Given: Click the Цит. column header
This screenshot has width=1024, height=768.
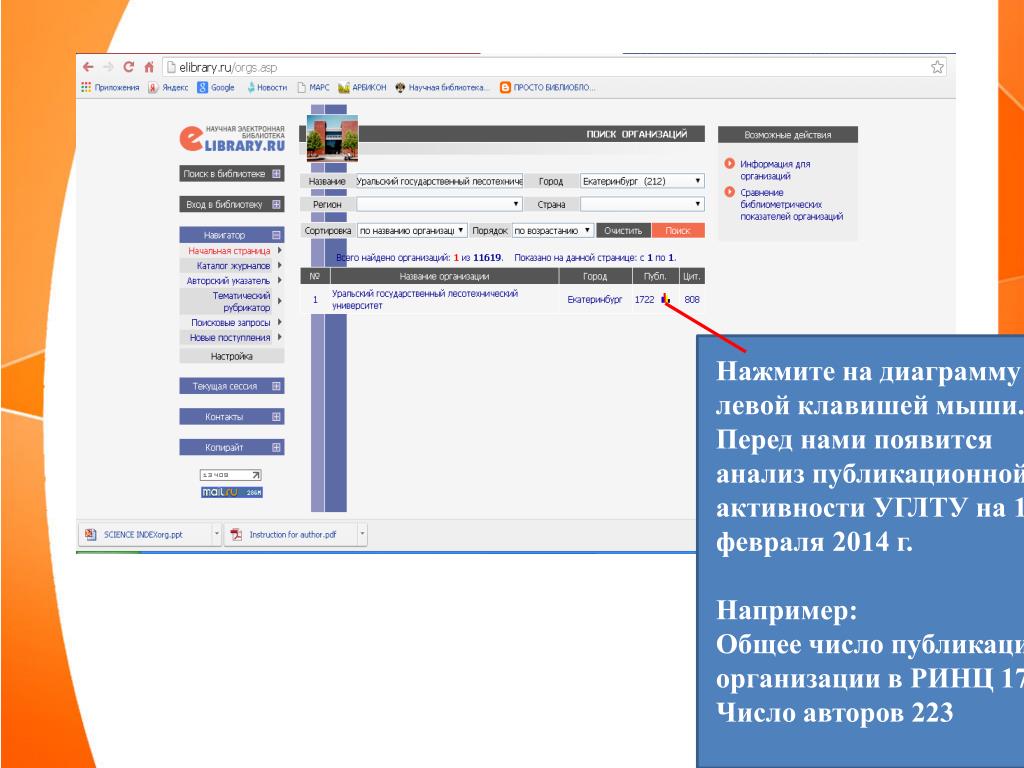Looking at the screenshot, I should [692, 276].
